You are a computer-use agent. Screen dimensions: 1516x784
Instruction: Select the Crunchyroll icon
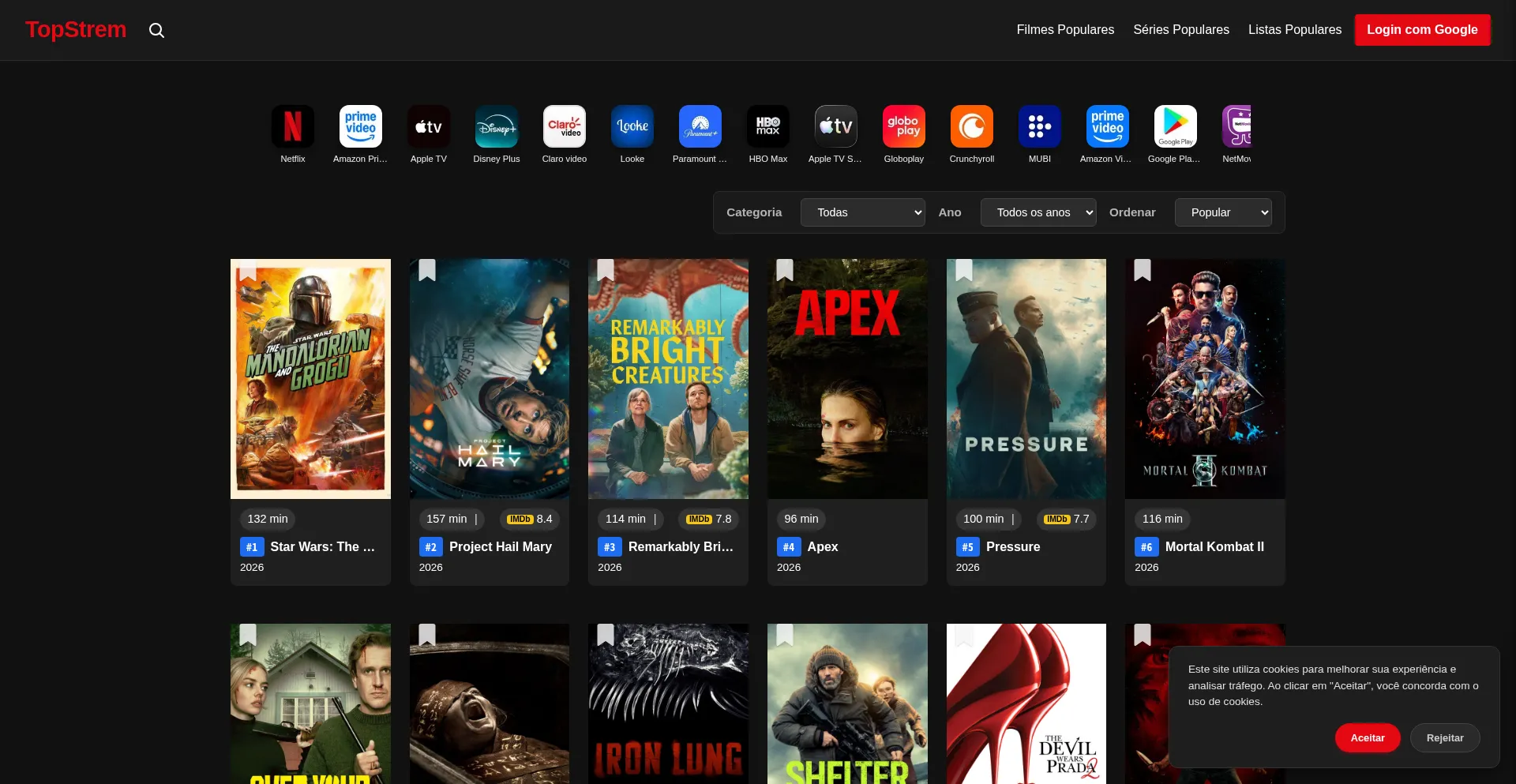coord(972,126)
